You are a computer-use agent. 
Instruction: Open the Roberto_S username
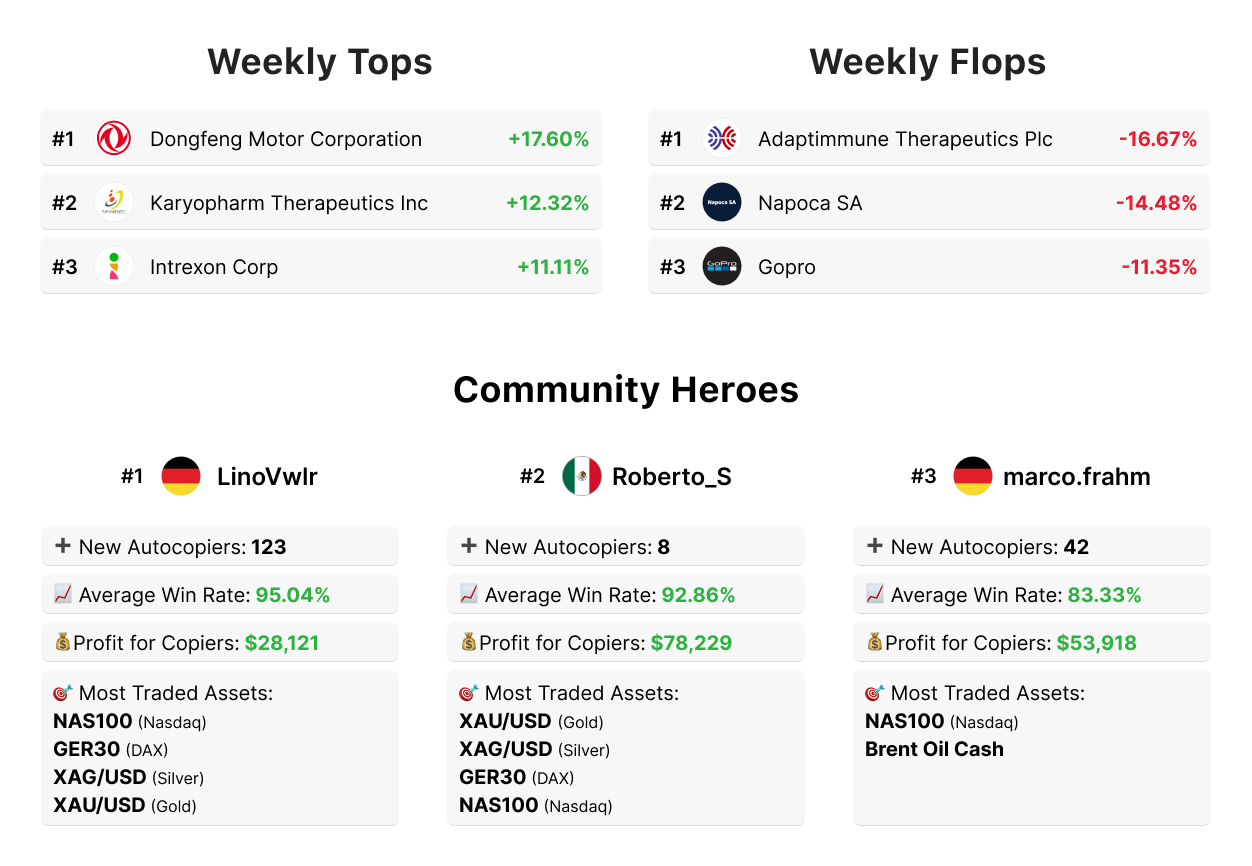click(672, 477)
